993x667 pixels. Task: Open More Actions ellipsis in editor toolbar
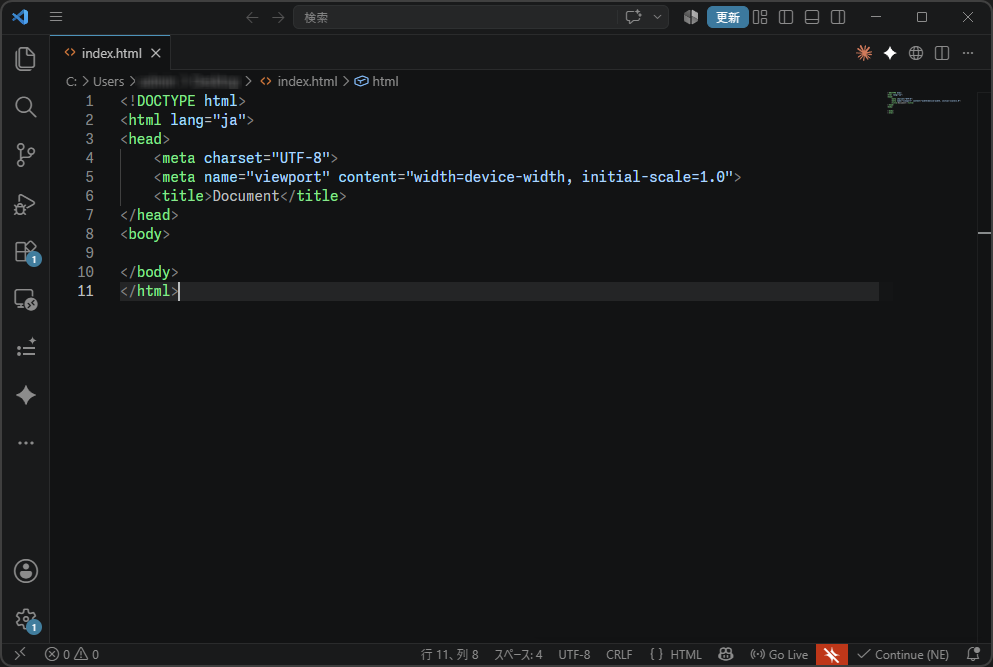click(x=968, y=53)
